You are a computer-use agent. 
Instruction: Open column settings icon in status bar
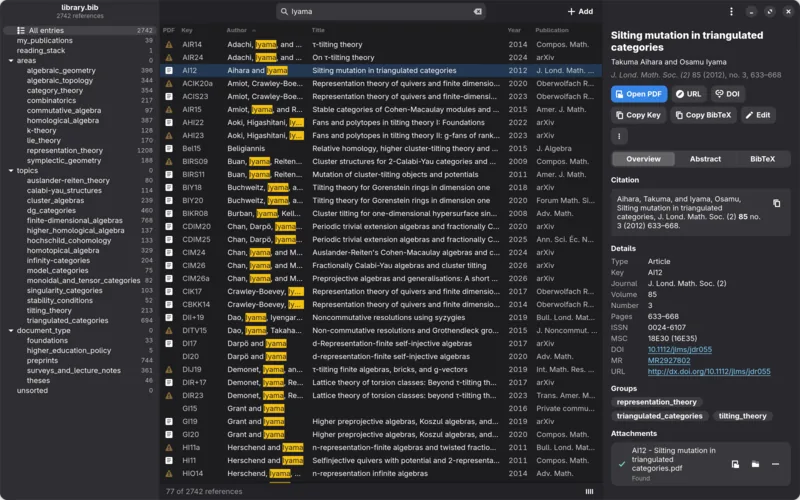point(589,491)
